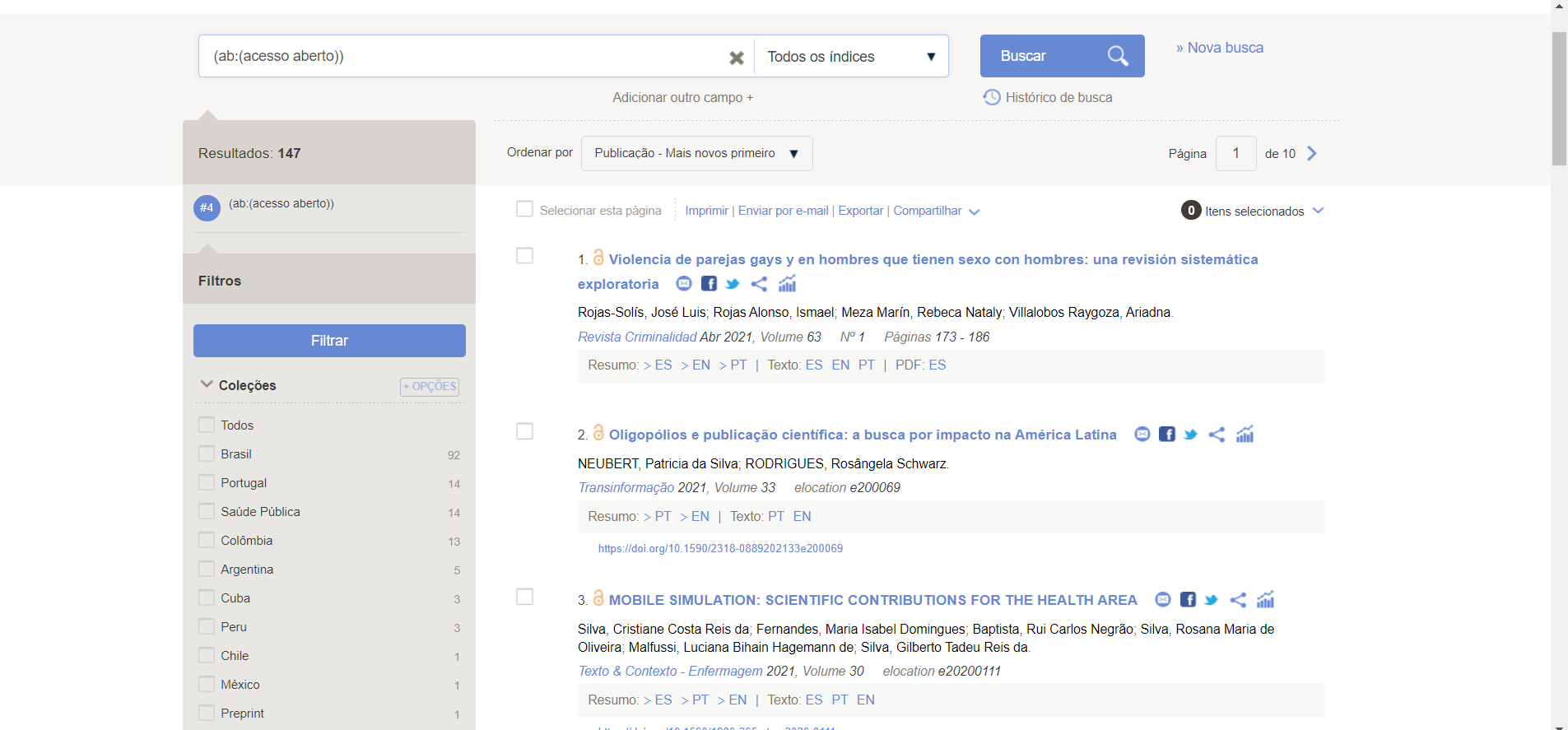Screen dimensions: 1568x730
Task: Go to next results page arrow
Action: [1312, 154]
